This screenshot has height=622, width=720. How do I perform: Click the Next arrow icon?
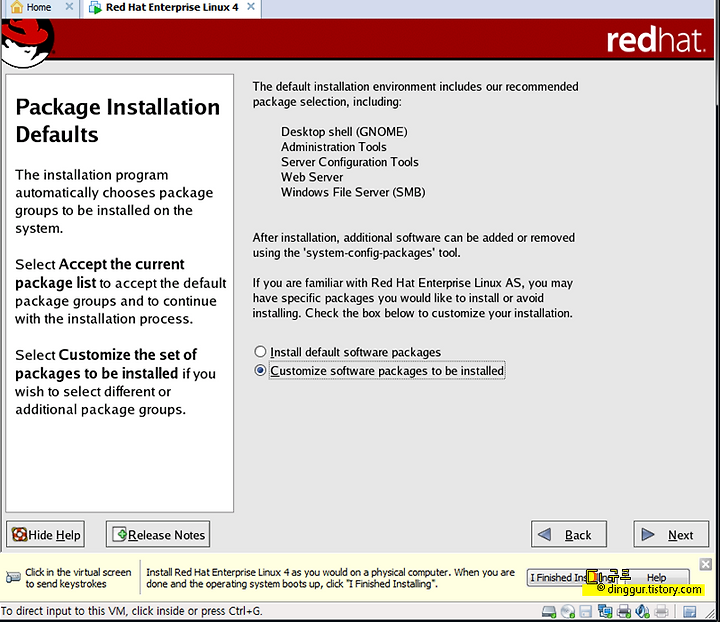648,534
